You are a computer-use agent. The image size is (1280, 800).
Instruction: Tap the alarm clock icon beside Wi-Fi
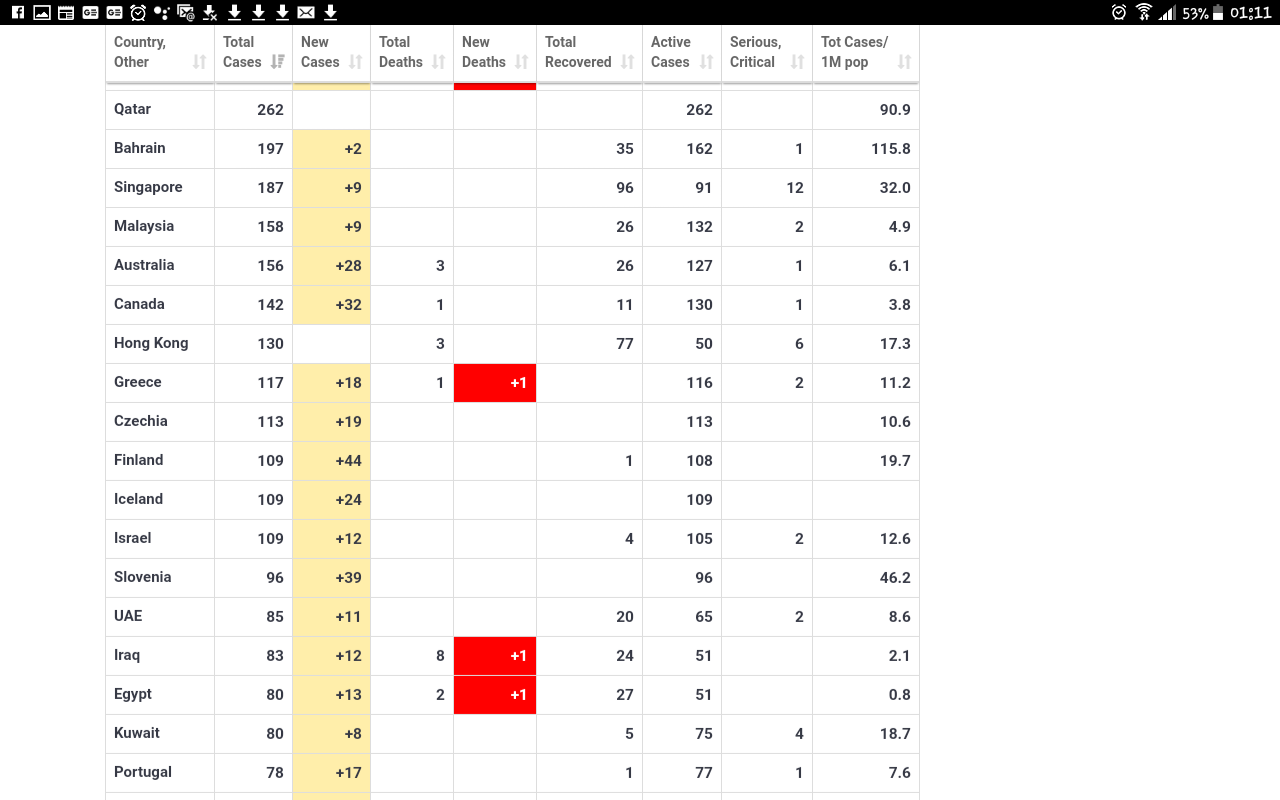tap(1118, 12)
